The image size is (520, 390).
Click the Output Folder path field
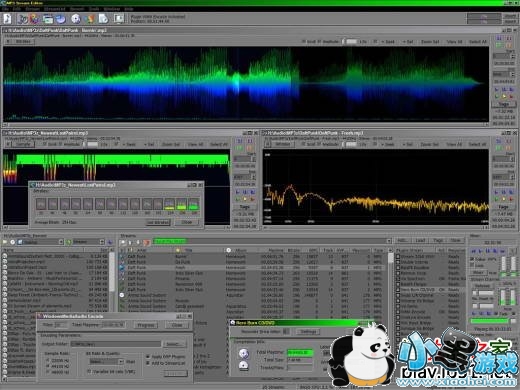[x=116, y=344]
